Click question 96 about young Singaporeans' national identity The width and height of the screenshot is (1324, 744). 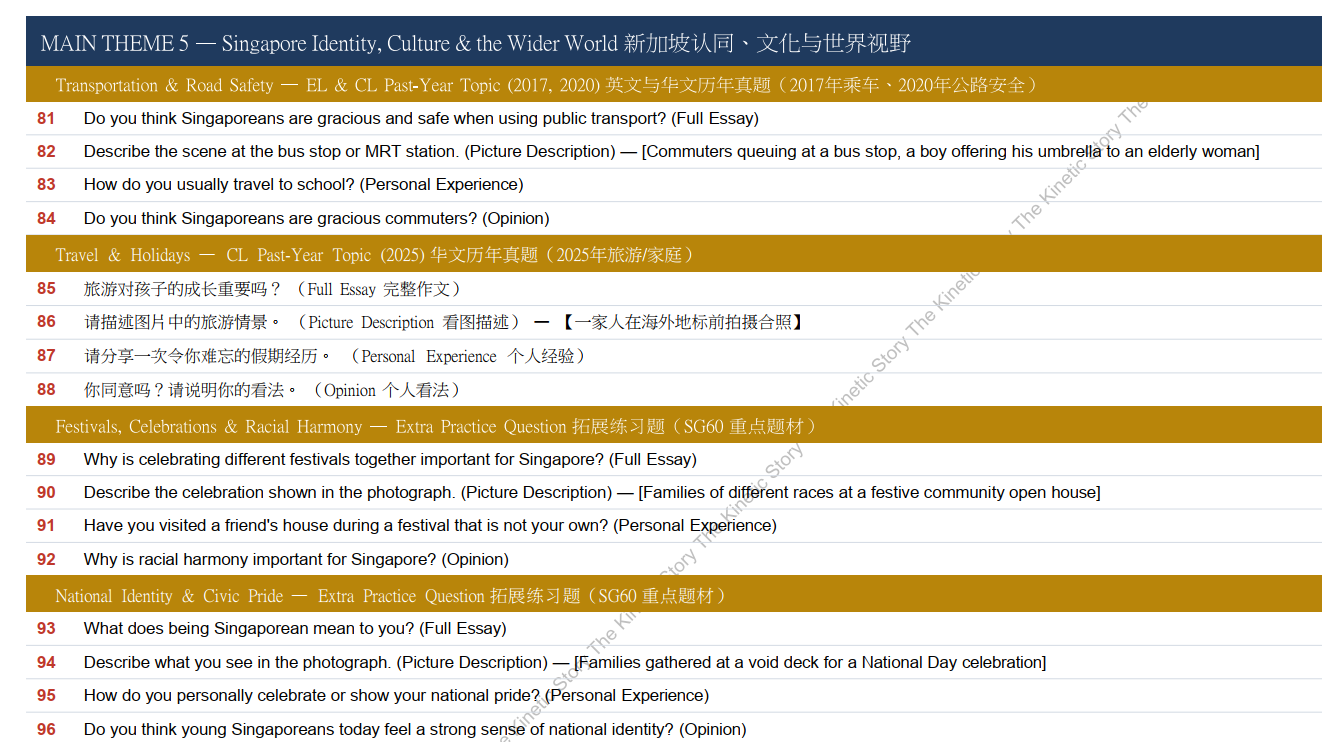click(x=415, y=729)
